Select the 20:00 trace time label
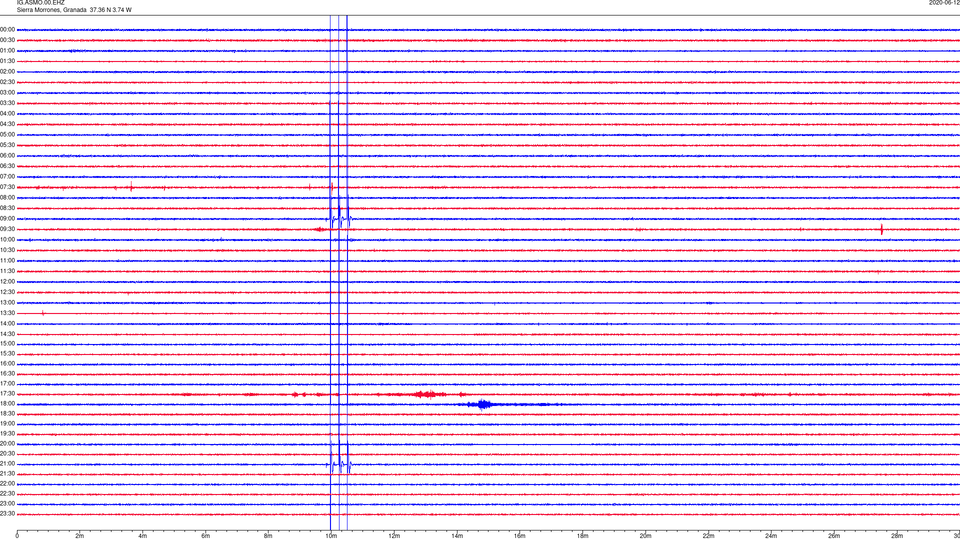Image resolution: width=960 pixels, height=540 pixels. [7, 444]
